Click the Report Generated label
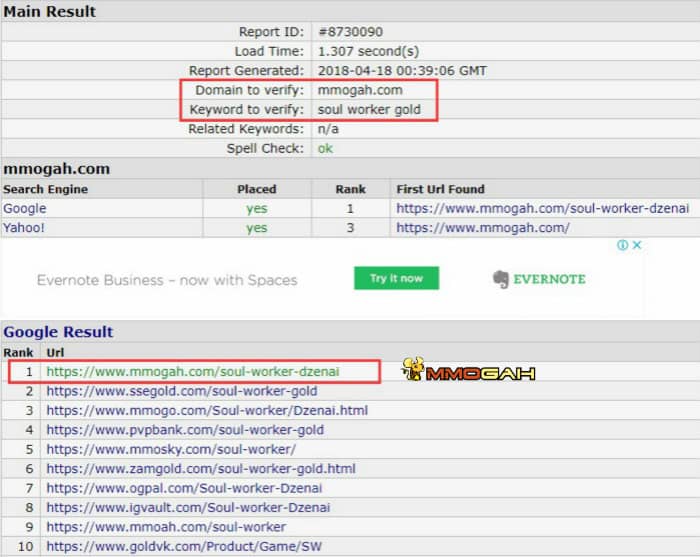This screenshot has height=557, width=700. tap(246, 71)
